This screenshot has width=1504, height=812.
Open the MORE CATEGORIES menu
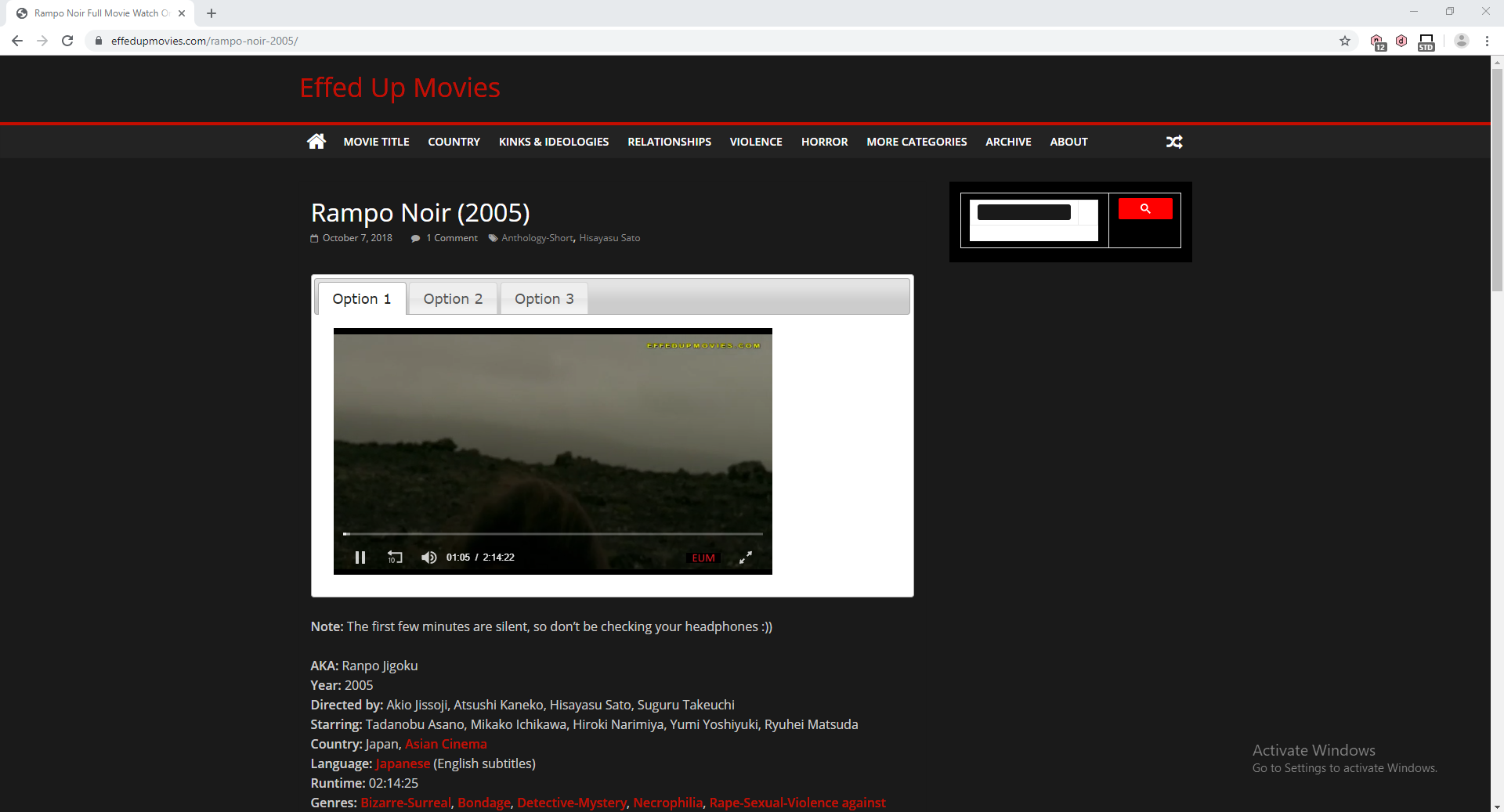coord(916,142)
